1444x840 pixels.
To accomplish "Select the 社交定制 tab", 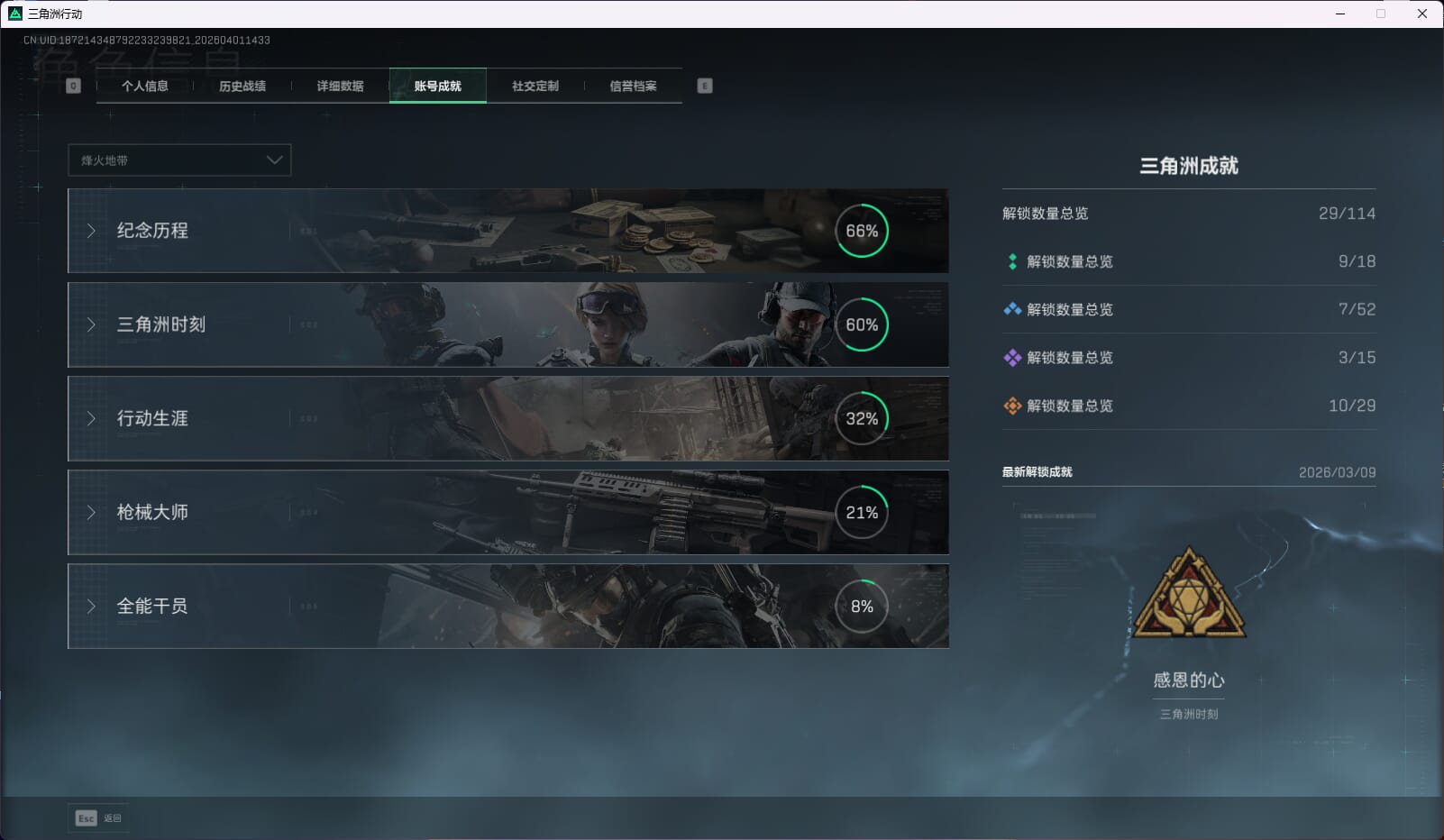I will click(x=535, y=86).
